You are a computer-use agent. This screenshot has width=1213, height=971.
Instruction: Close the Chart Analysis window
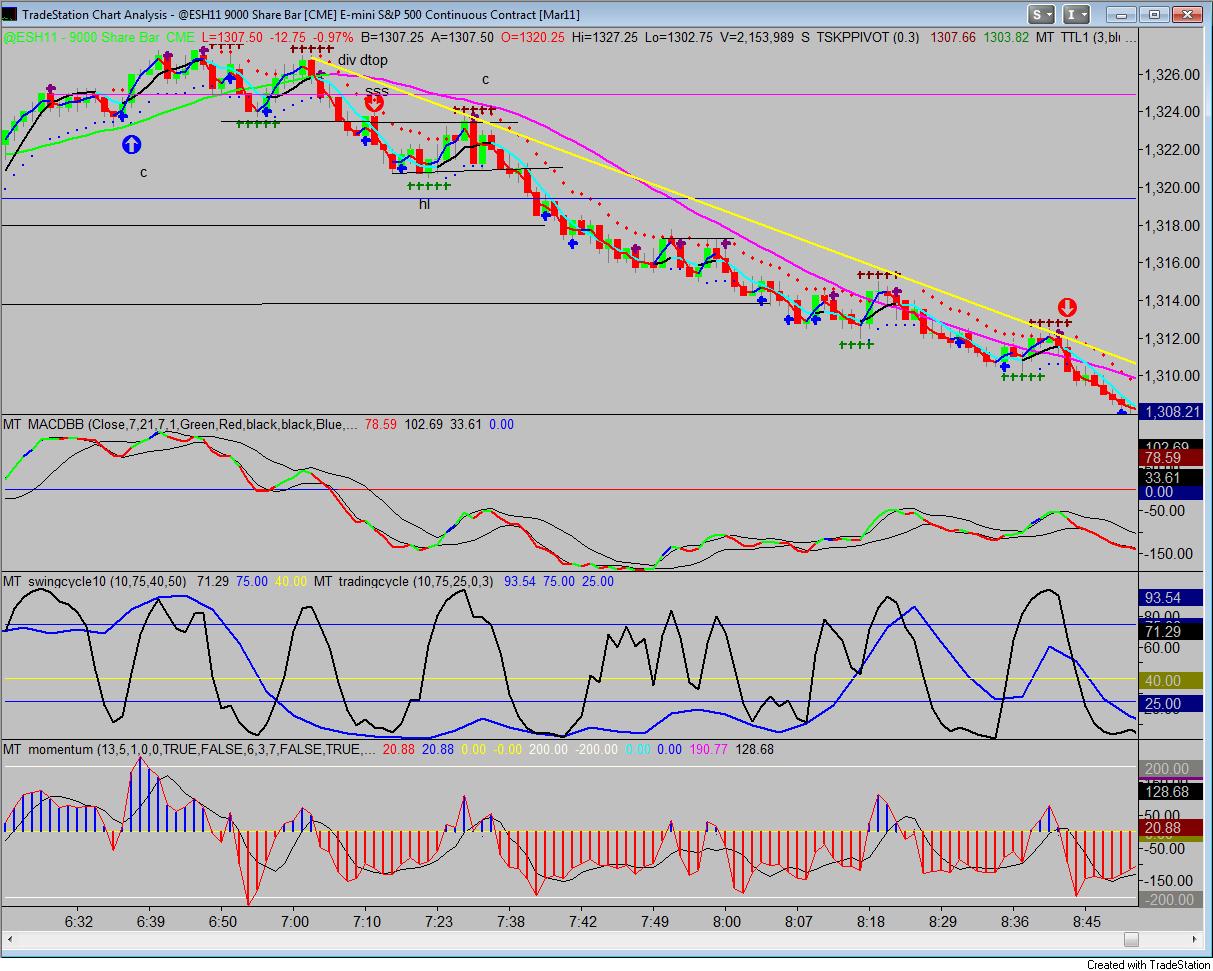1185,14
